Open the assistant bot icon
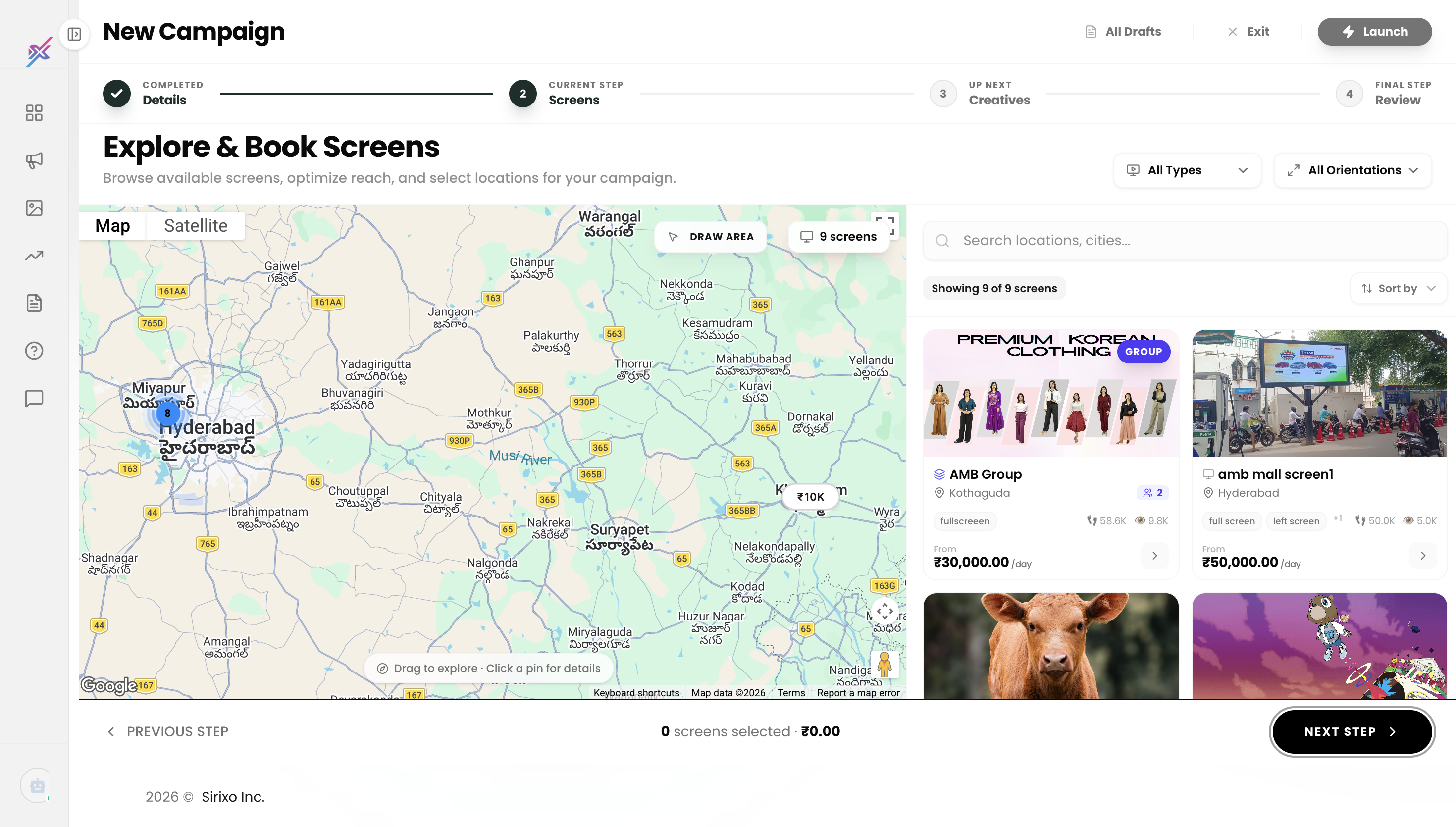This screenshot has width=1456, height=827. pos(38,785)
